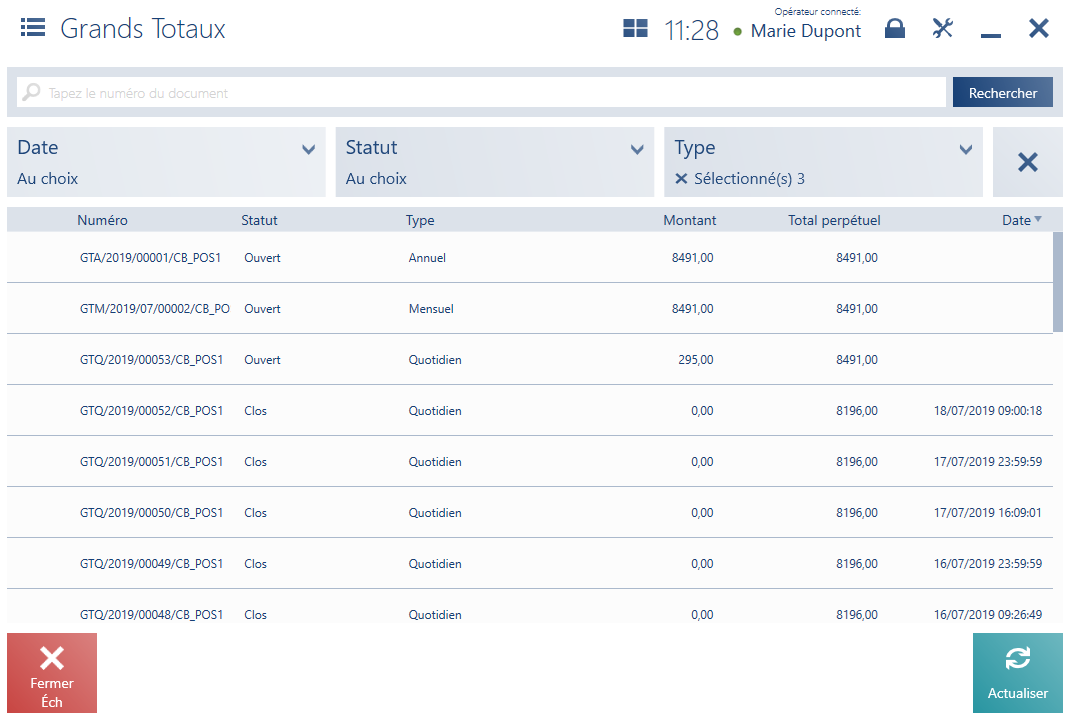Select row GTA/2019/00001/CB_POS1
Screen dimensions: 1071x721
point(530,257)
